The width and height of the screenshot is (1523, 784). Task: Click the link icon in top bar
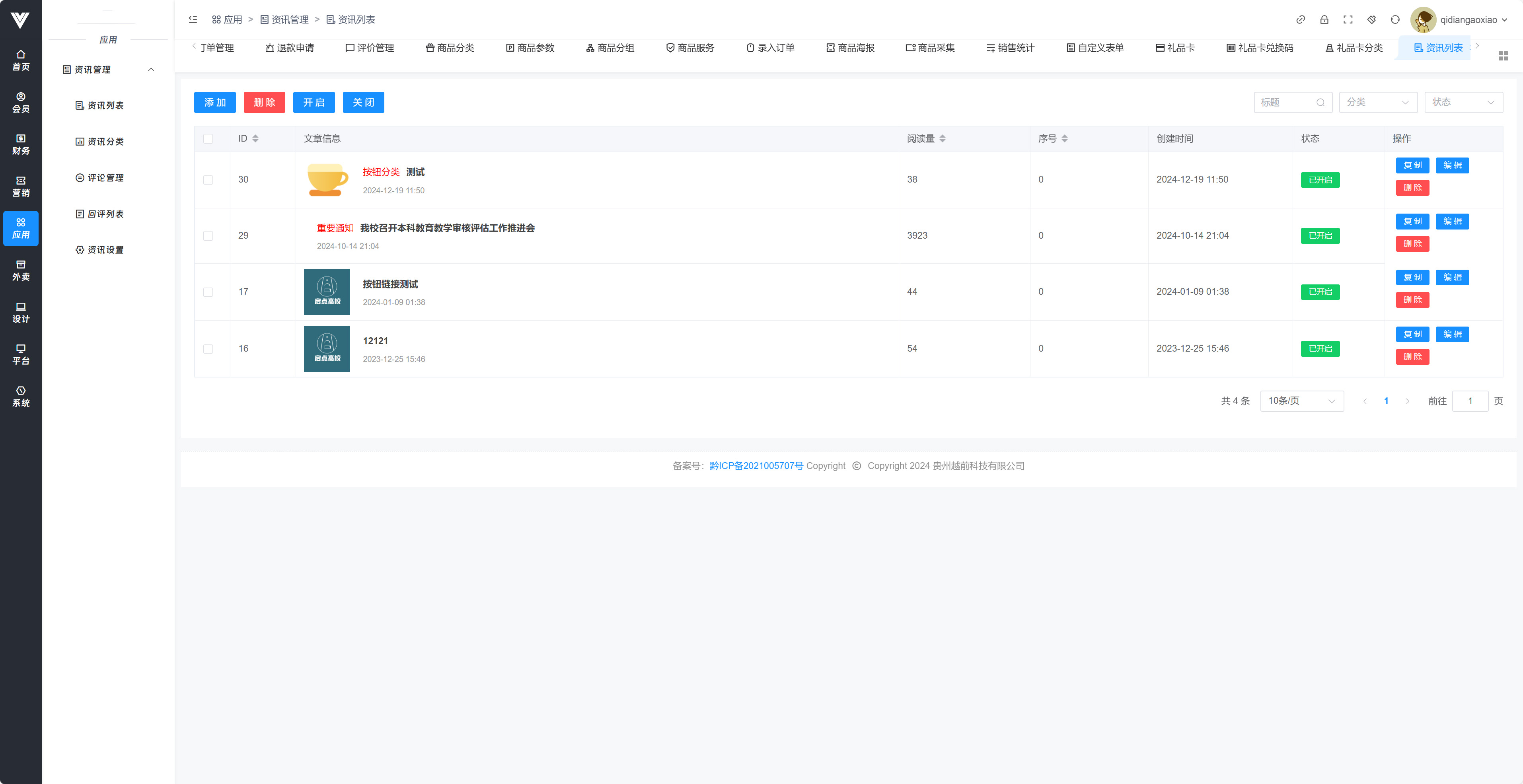click(x=1300, y=19)
